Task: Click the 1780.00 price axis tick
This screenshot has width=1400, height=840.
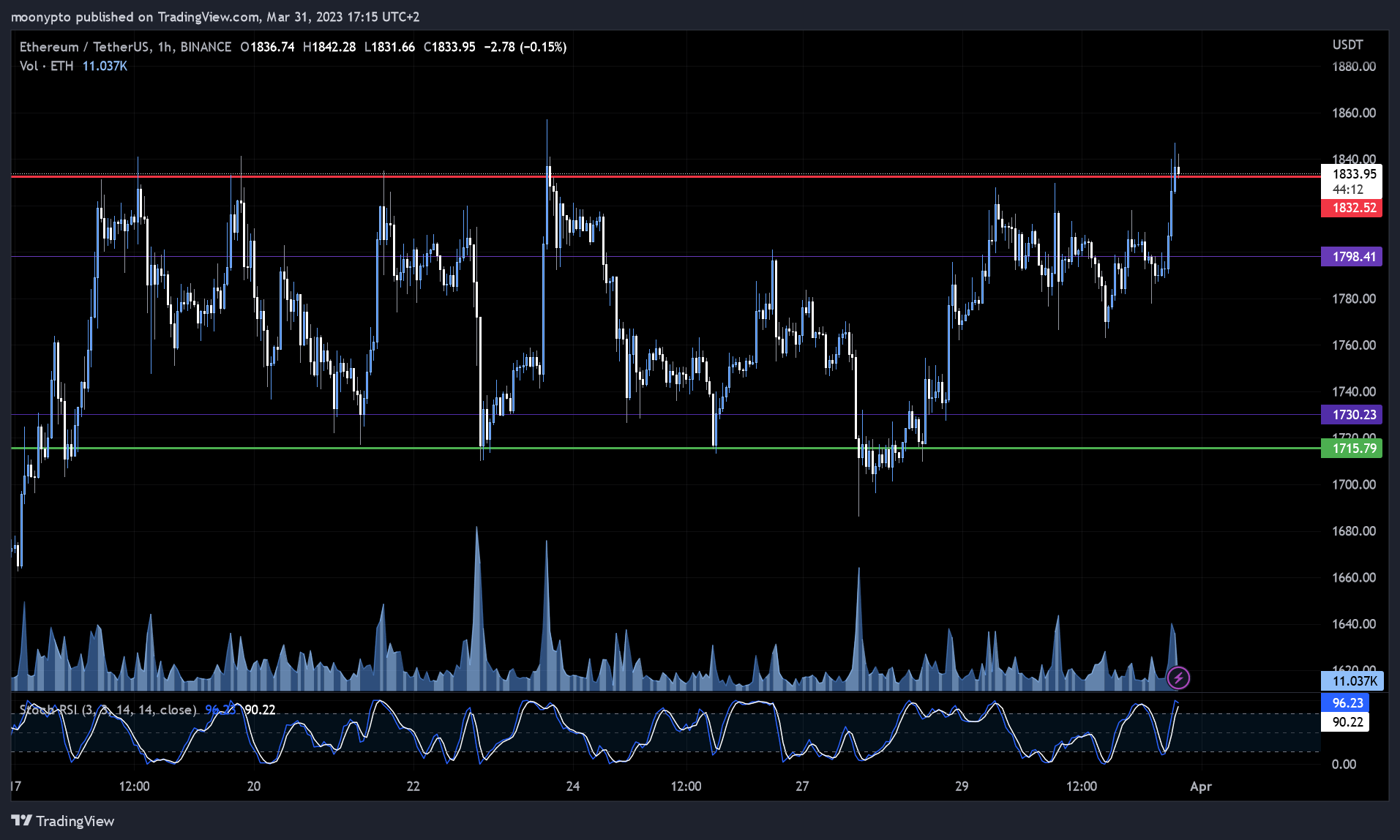Action: point(1354,299)
